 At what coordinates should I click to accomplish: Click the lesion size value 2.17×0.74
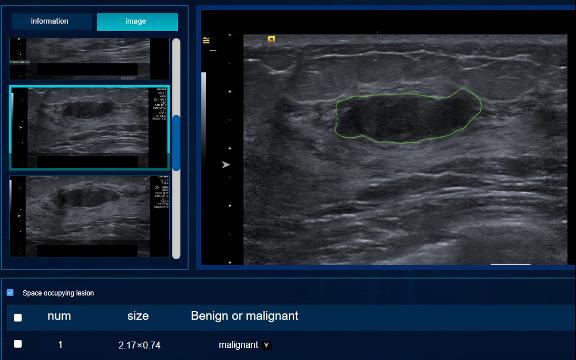[139, 345]
